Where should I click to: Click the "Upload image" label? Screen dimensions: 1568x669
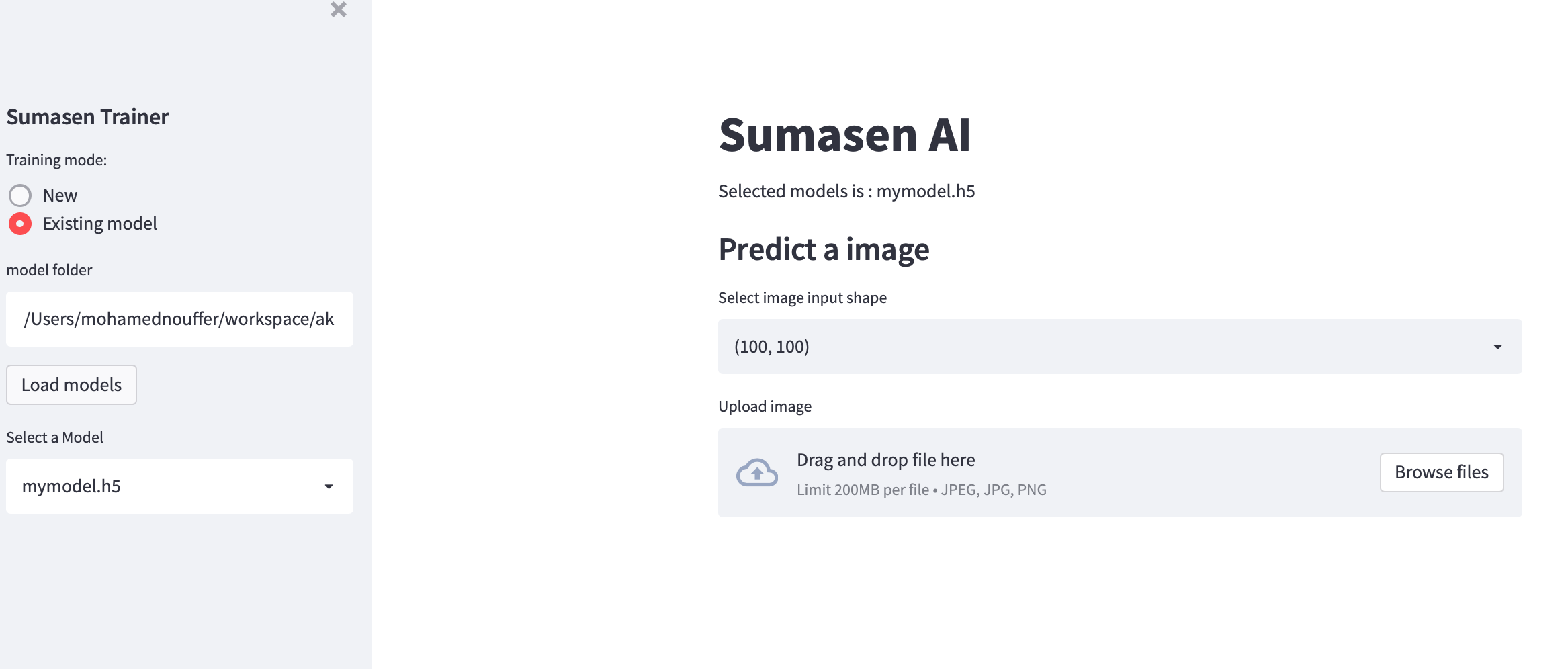765,406
